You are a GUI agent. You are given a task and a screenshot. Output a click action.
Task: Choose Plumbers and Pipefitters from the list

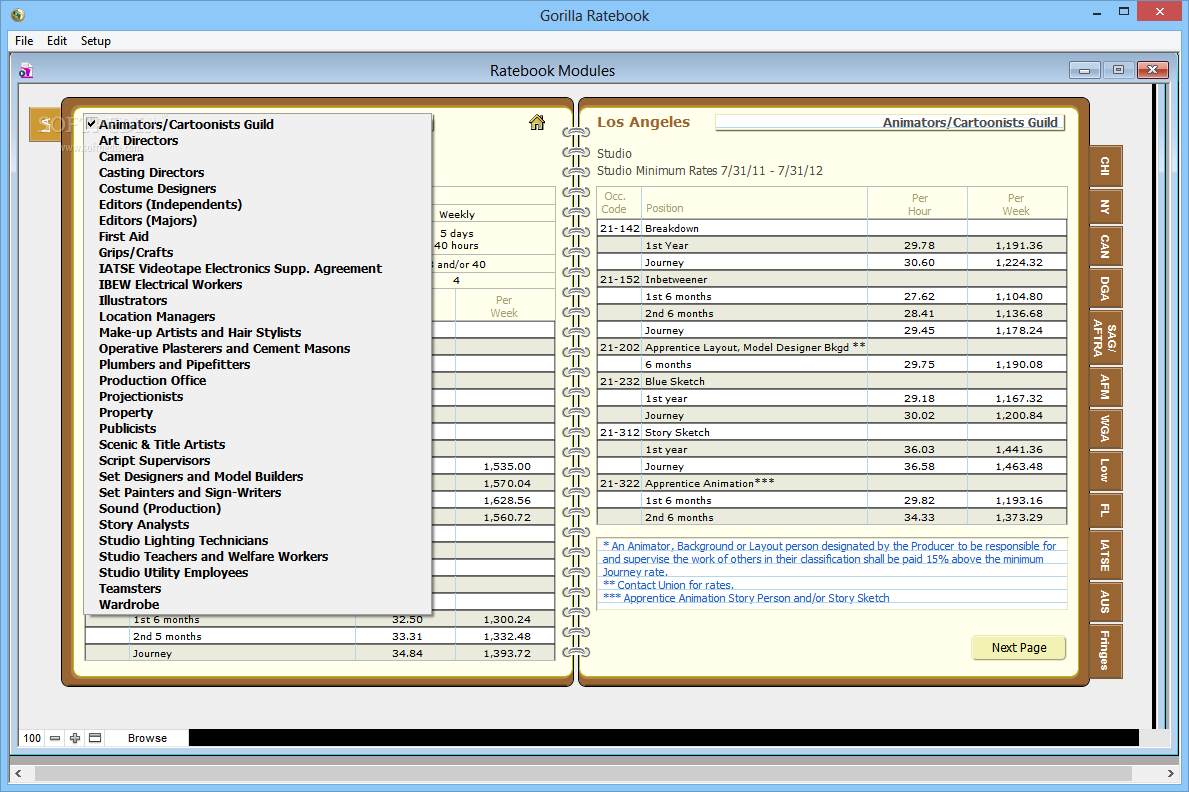[x=258, y=364]
